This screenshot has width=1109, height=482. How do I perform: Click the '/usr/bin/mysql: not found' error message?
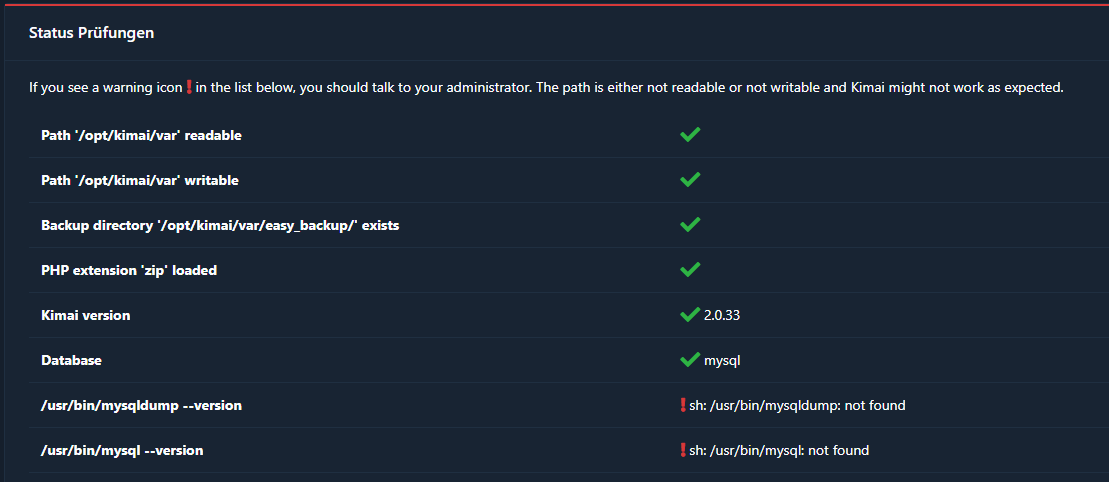pos(779,450)
